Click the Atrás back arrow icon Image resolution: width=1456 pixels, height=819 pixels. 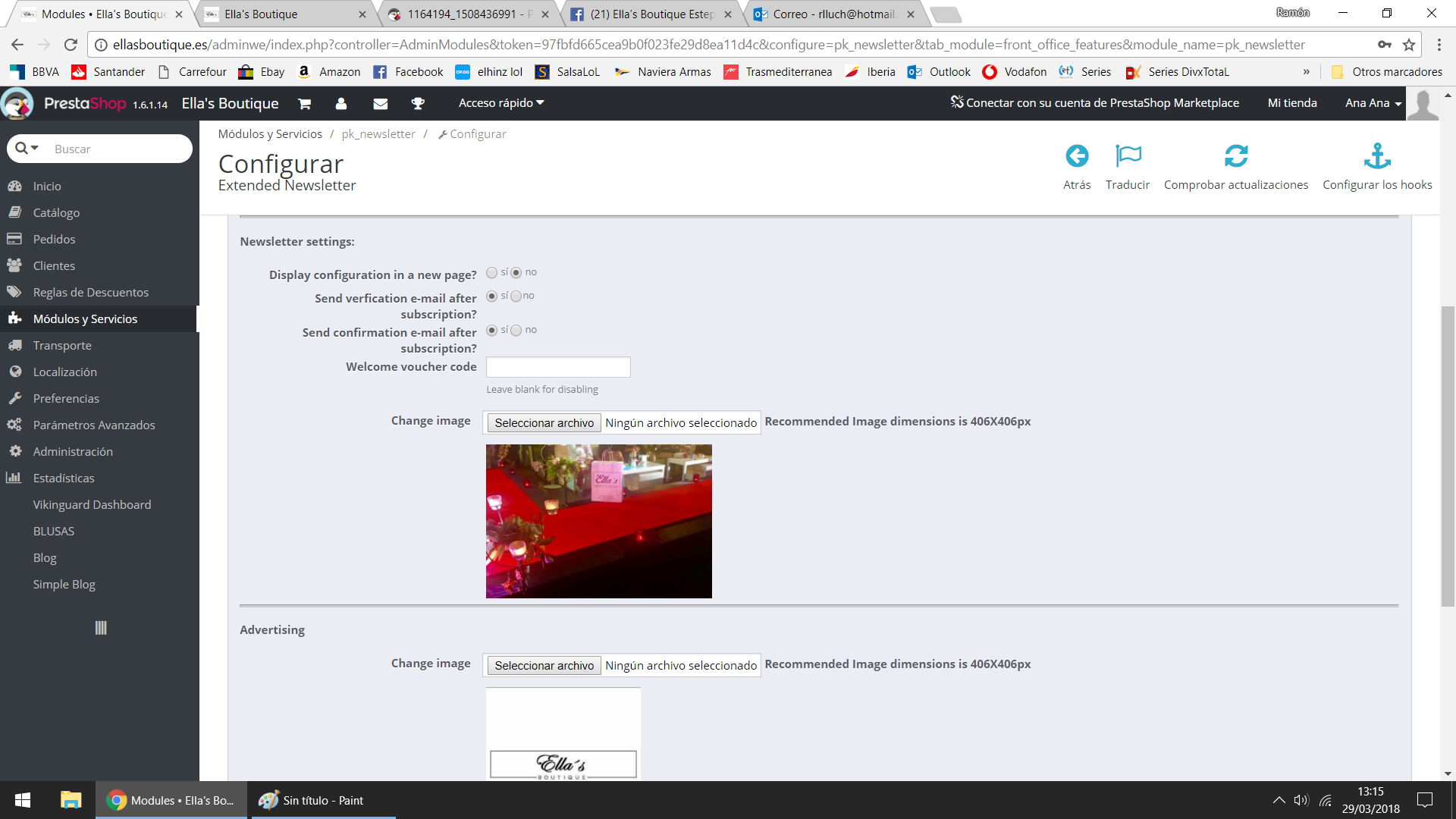(1077, 156)
